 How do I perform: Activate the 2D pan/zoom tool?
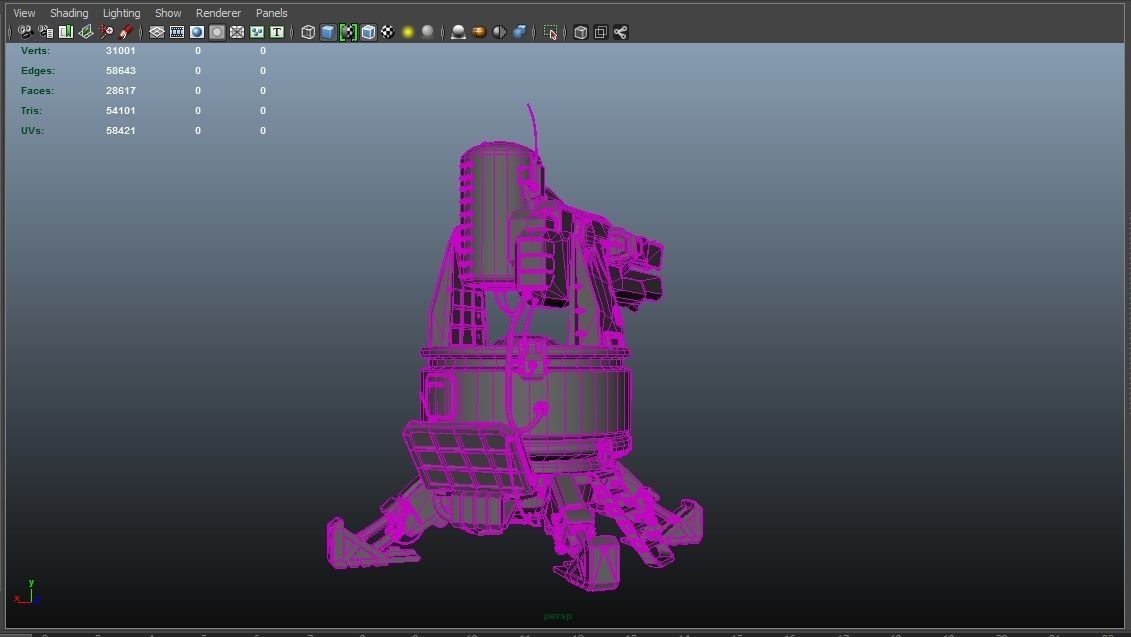point(105,32)
